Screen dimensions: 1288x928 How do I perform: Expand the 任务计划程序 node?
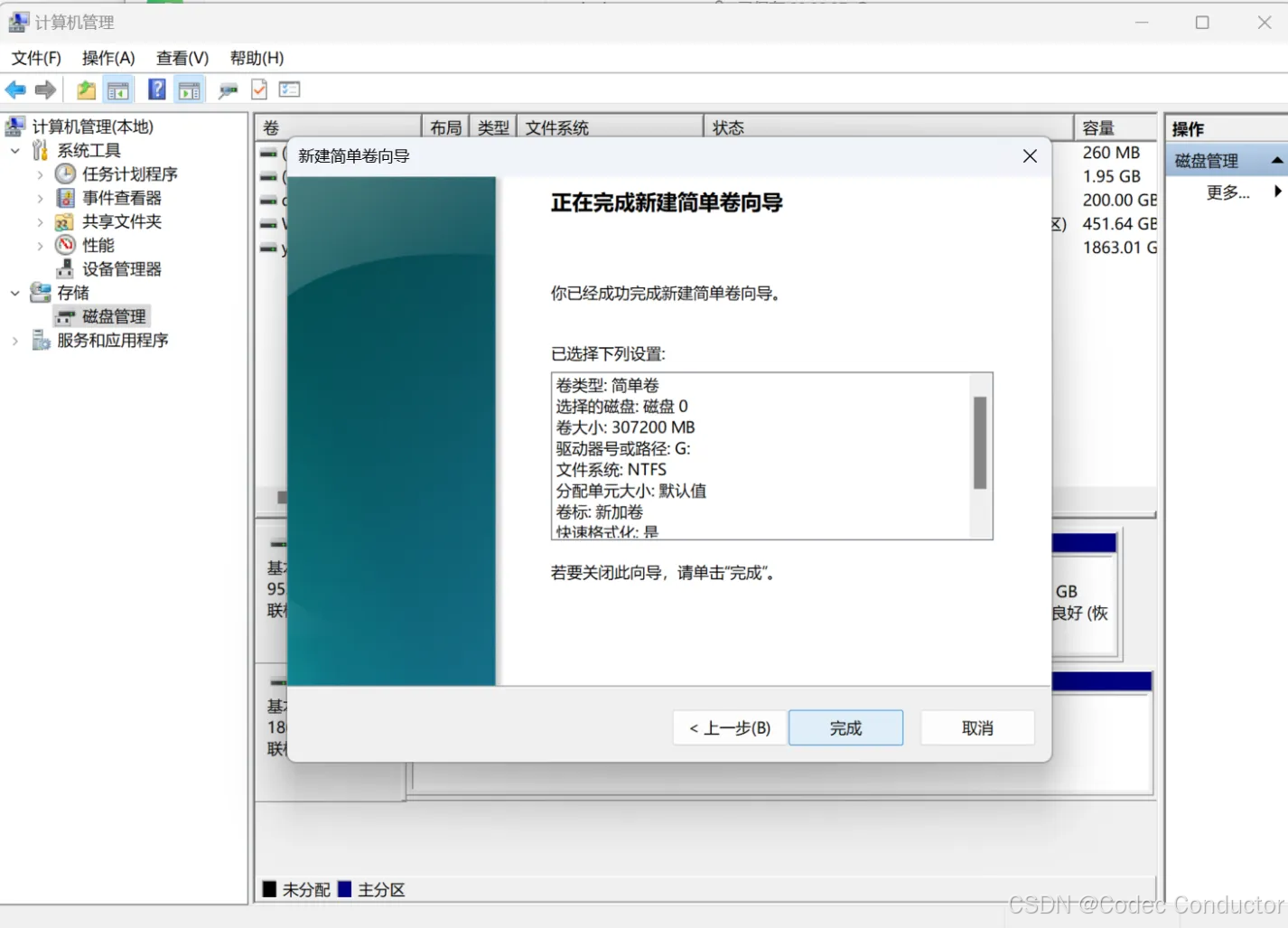40,174
